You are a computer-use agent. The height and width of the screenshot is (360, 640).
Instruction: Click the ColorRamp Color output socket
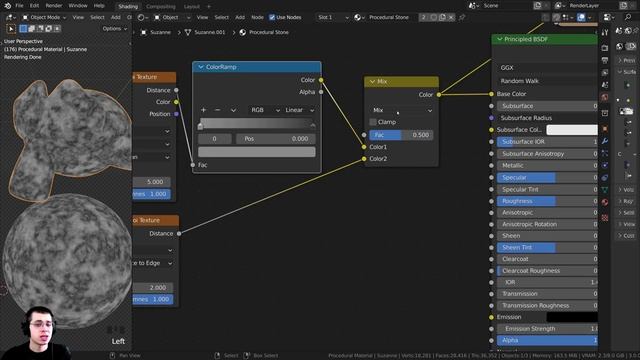(321, 80)
